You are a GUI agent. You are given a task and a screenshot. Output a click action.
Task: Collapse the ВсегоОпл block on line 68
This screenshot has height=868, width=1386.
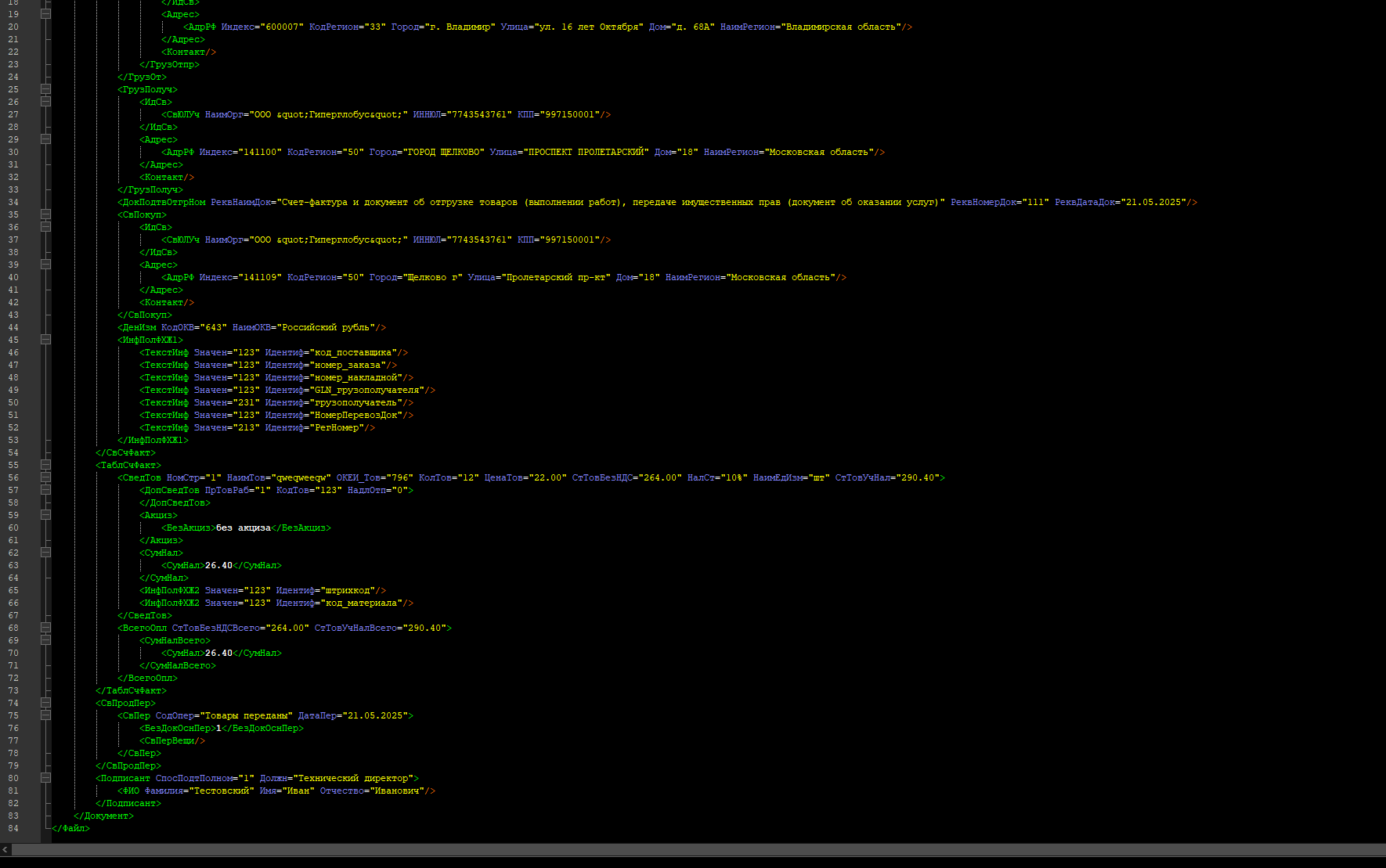coord(45,628)
